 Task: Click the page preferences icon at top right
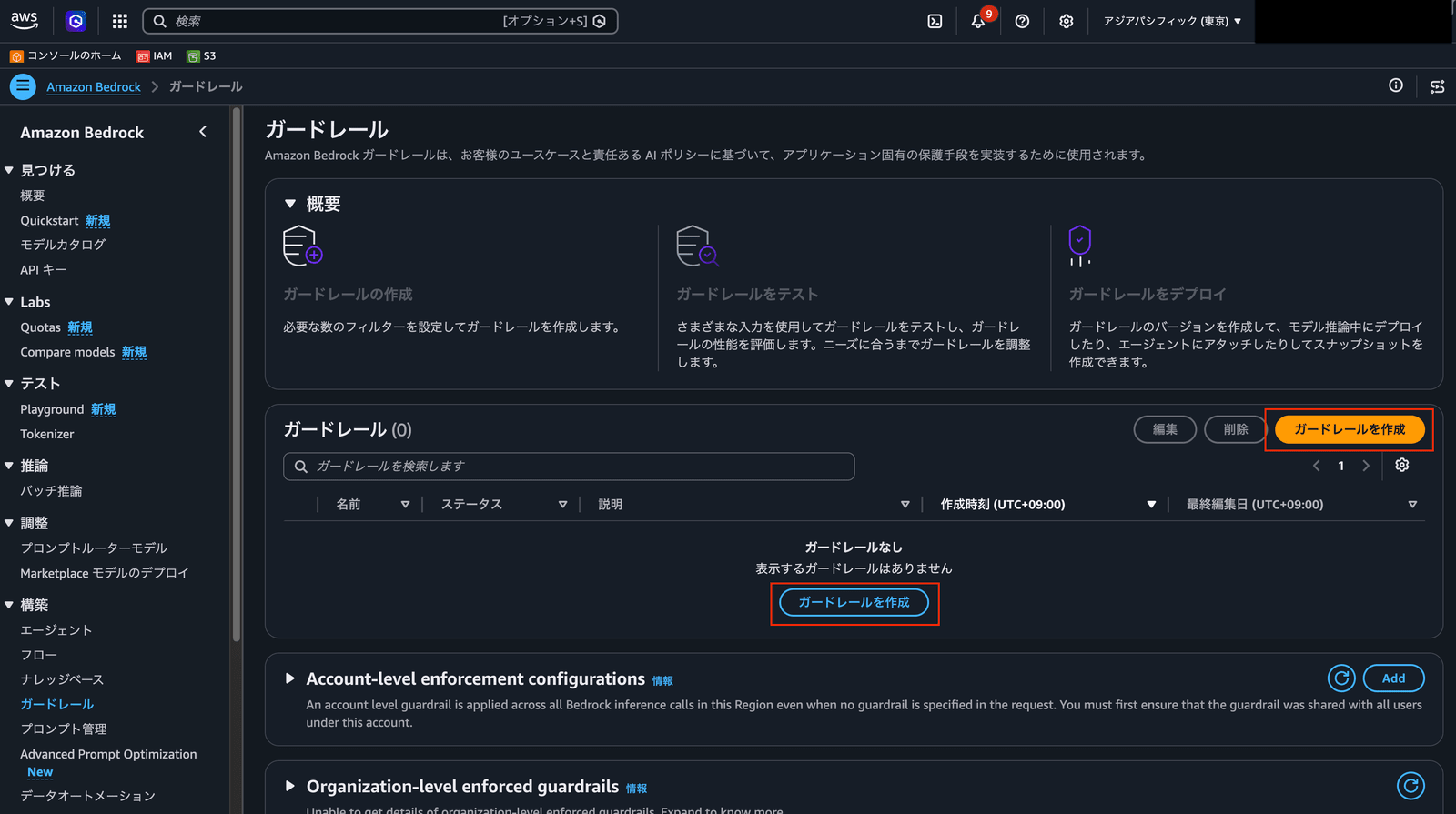point(1438,86)
